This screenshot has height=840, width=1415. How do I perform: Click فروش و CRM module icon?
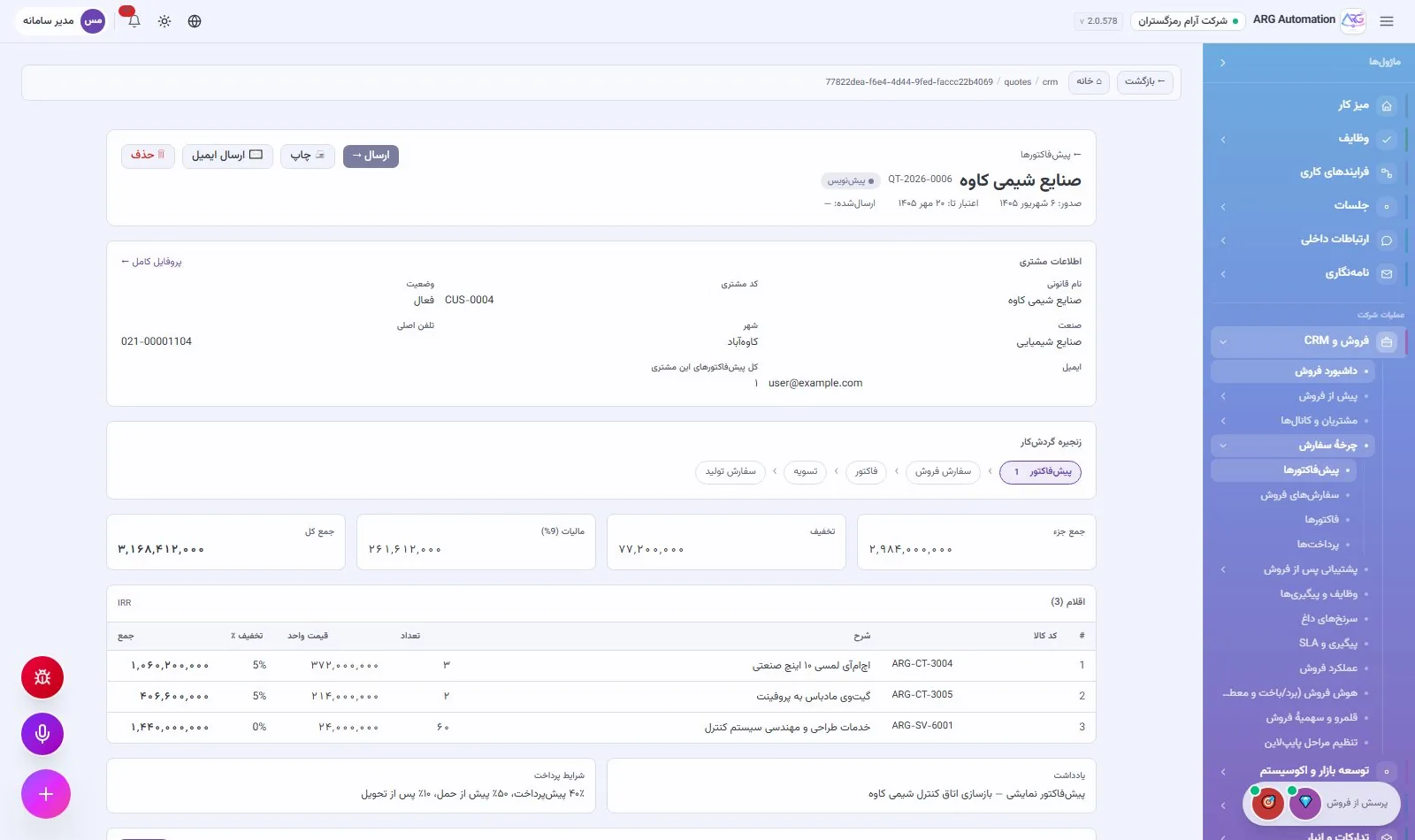click(1387, 341)
